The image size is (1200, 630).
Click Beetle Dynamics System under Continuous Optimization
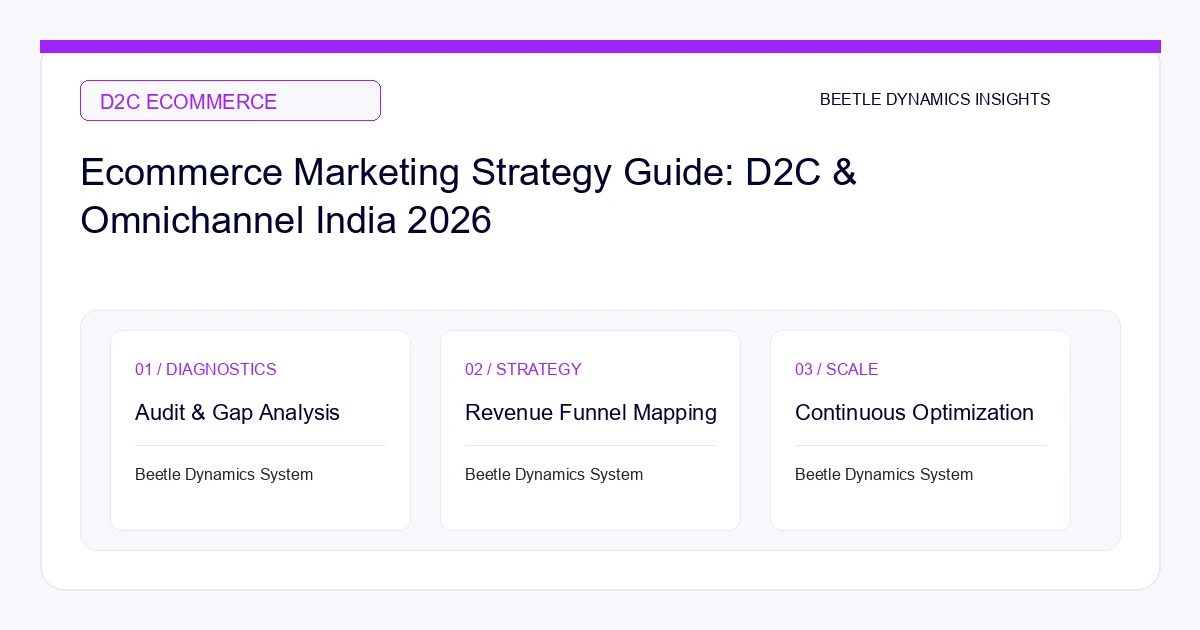[x=884, y=474]
